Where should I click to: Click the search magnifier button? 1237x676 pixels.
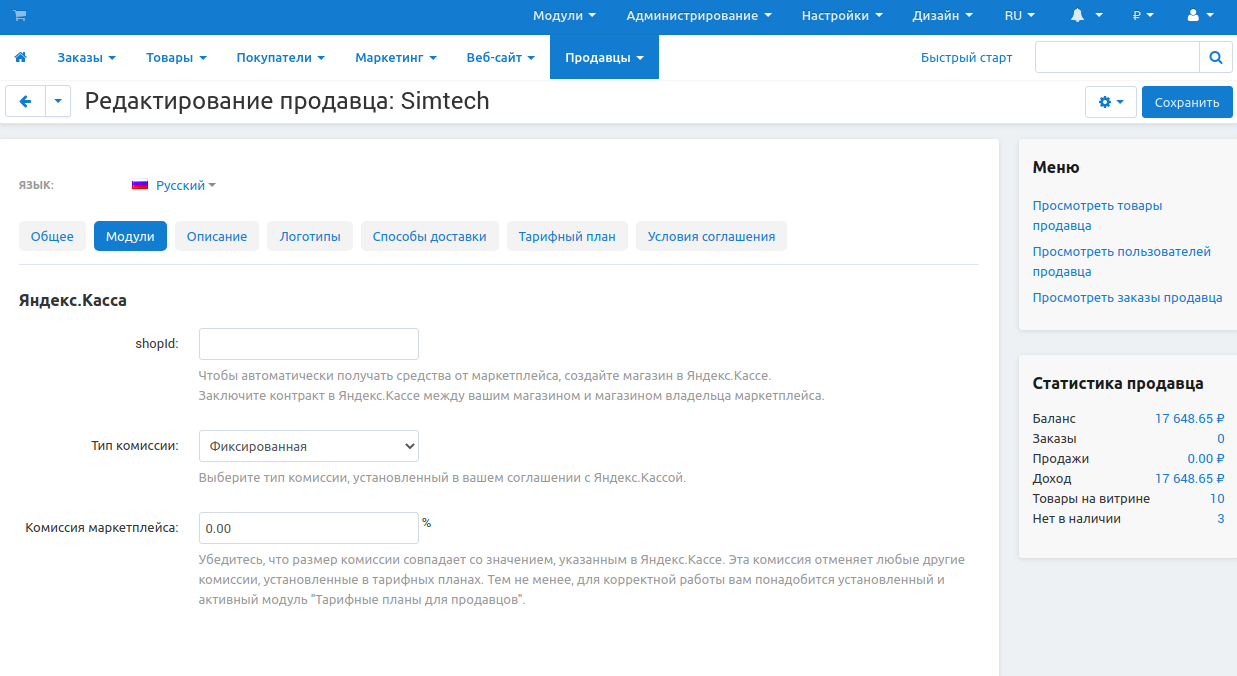pyautogui.click(x=1216, y=58)
